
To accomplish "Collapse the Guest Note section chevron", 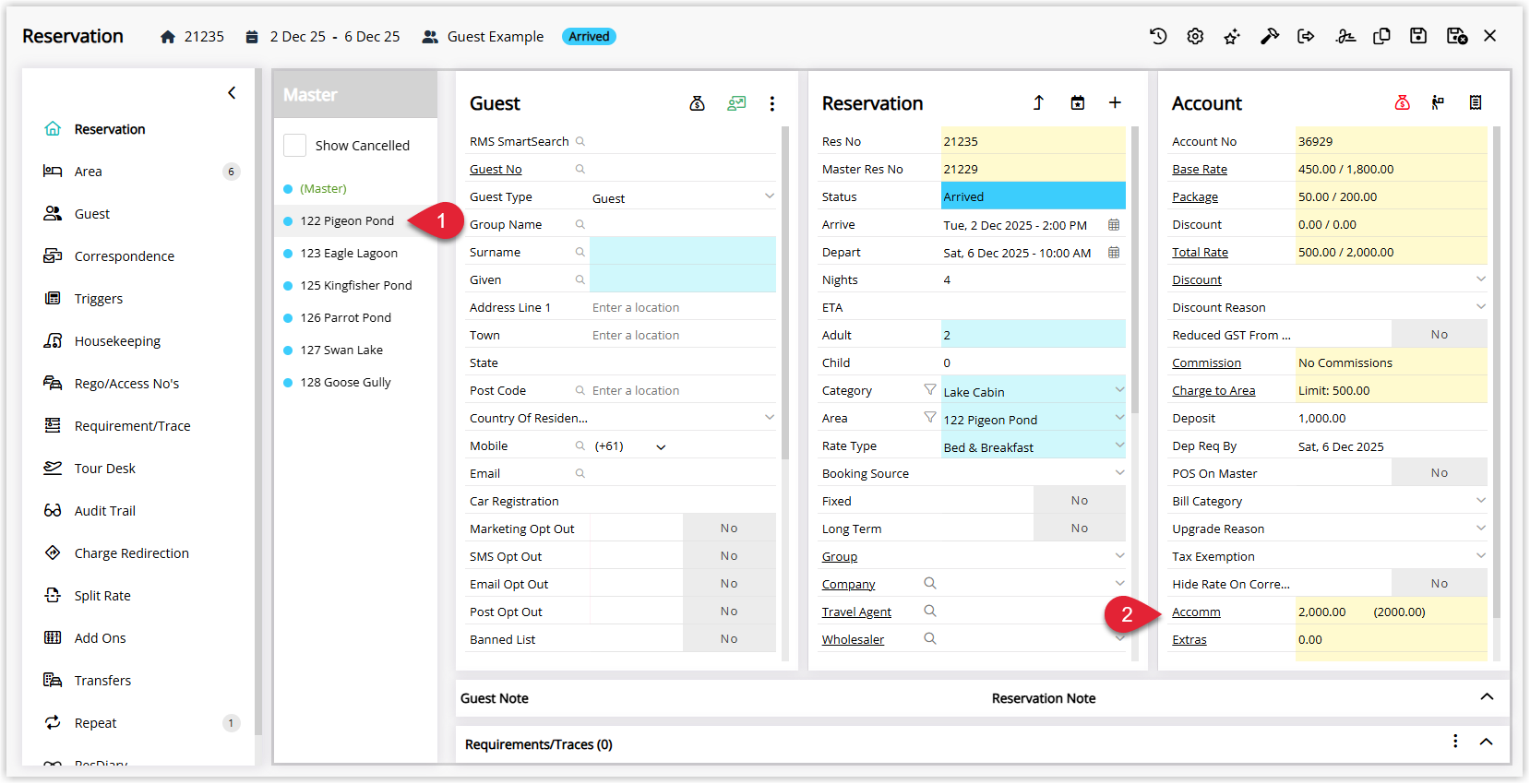I will (1487, 697).
